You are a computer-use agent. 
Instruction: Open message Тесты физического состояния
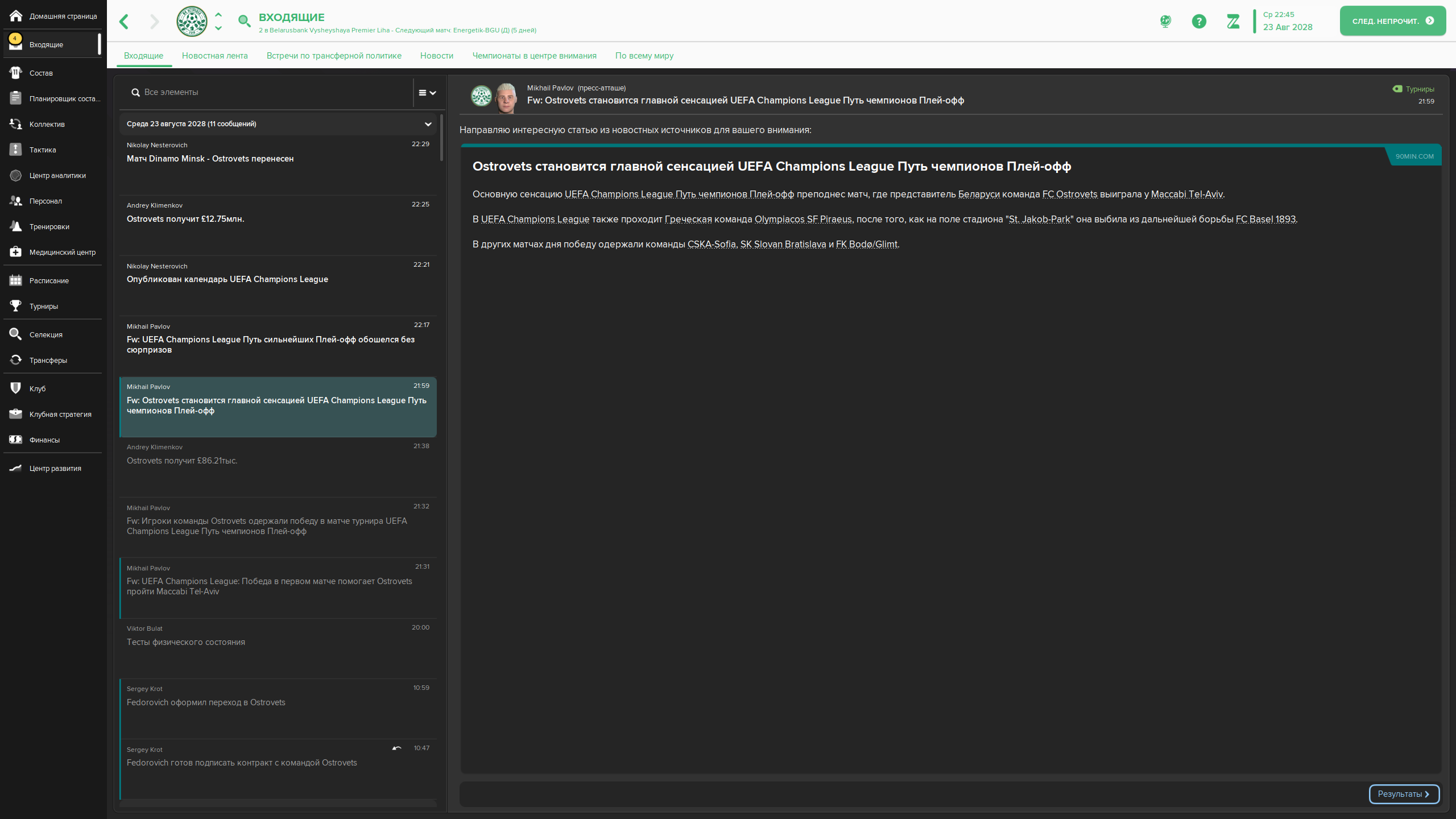(x=278, y=648)
